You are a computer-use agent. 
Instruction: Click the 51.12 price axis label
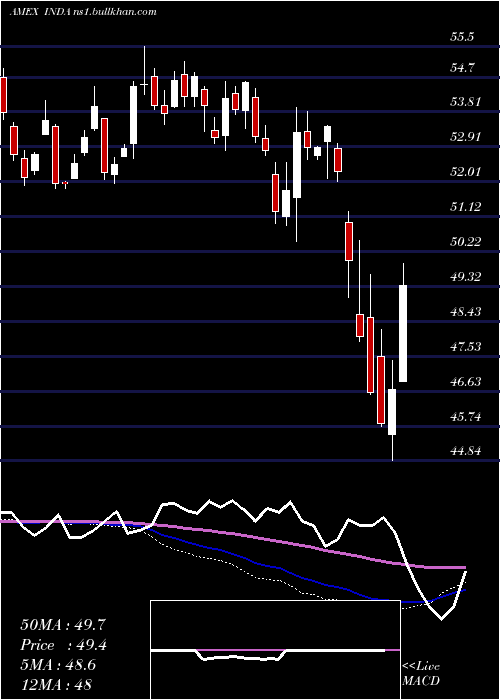click(x=466, y=207)
